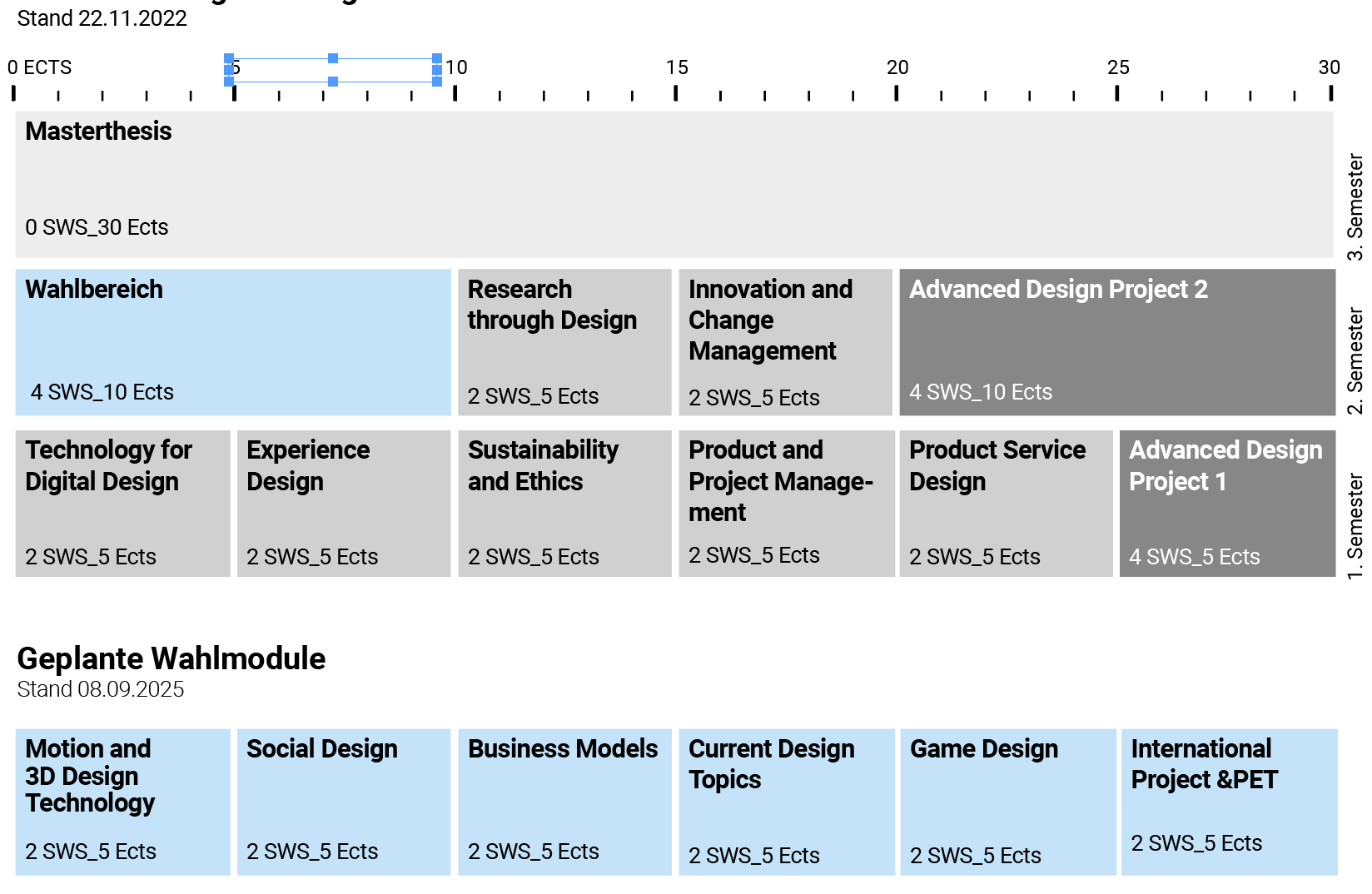The image size is (1372, 894).
Task: Click the Social Design elective block
Action: [x=343, y=802]
